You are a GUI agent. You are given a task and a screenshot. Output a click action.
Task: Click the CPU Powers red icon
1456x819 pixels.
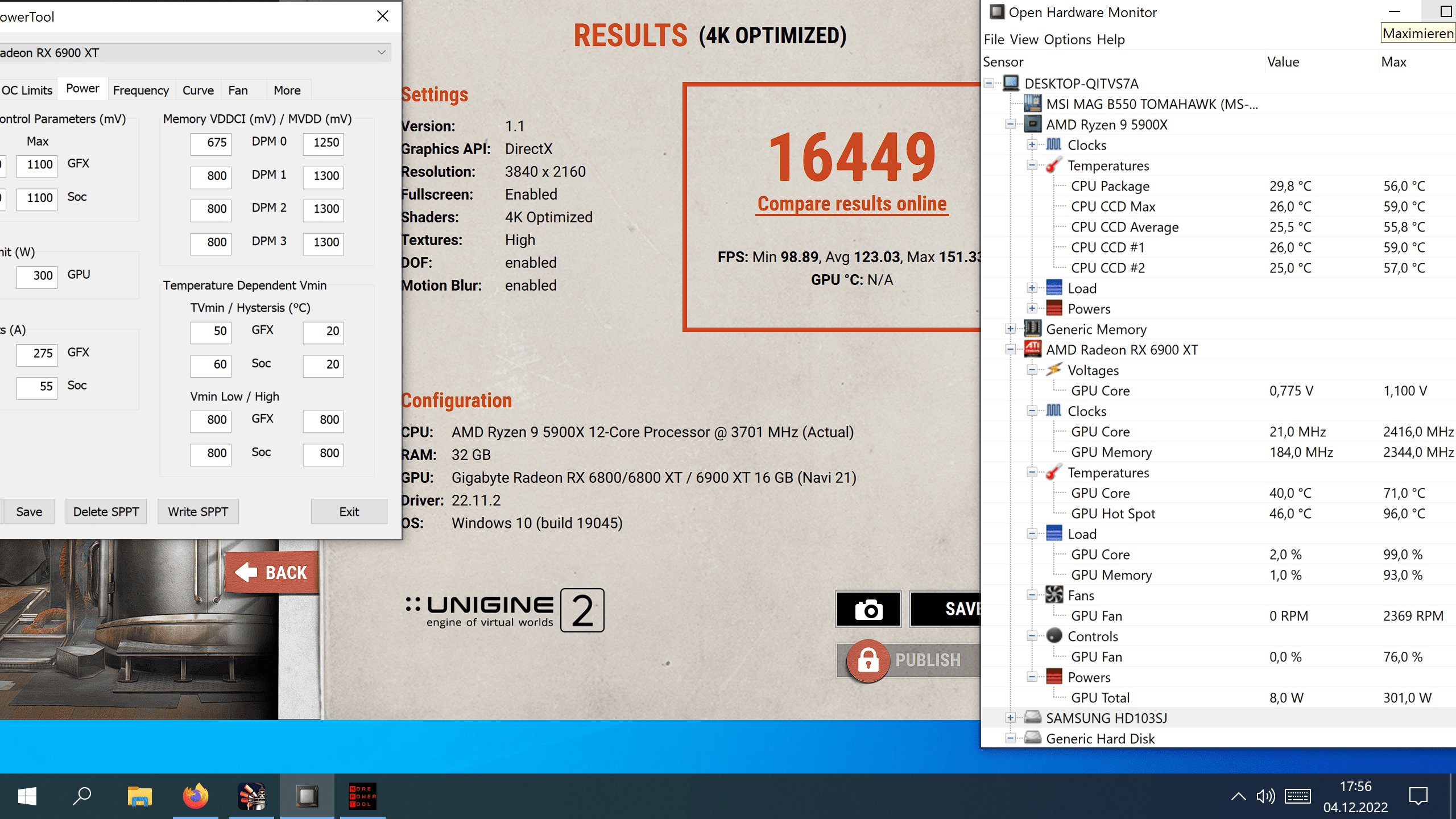pyautogui.click(x=1054, y=308)
